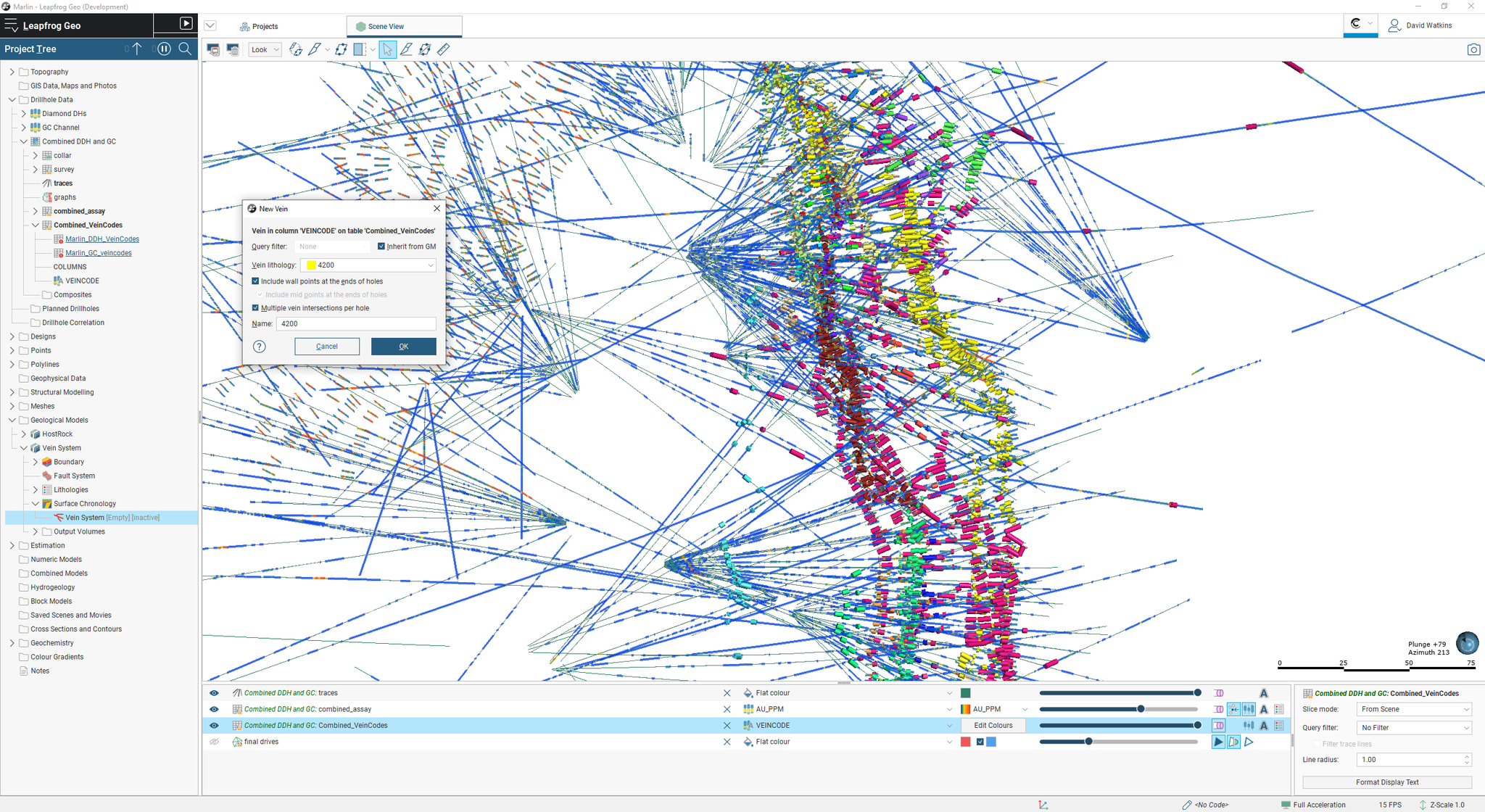Click the camera screenshot icon
Screen dimensions: 1485x812
(1473, 49)
